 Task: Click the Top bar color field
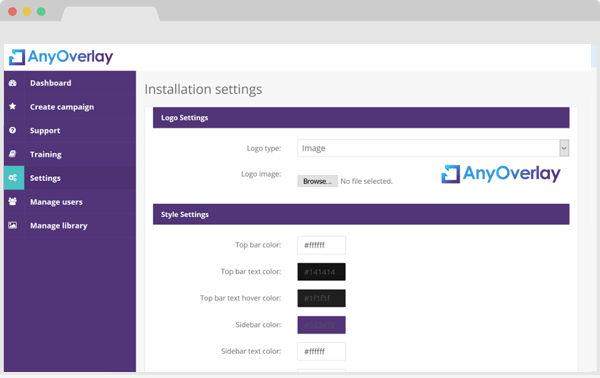pos(321,245)
